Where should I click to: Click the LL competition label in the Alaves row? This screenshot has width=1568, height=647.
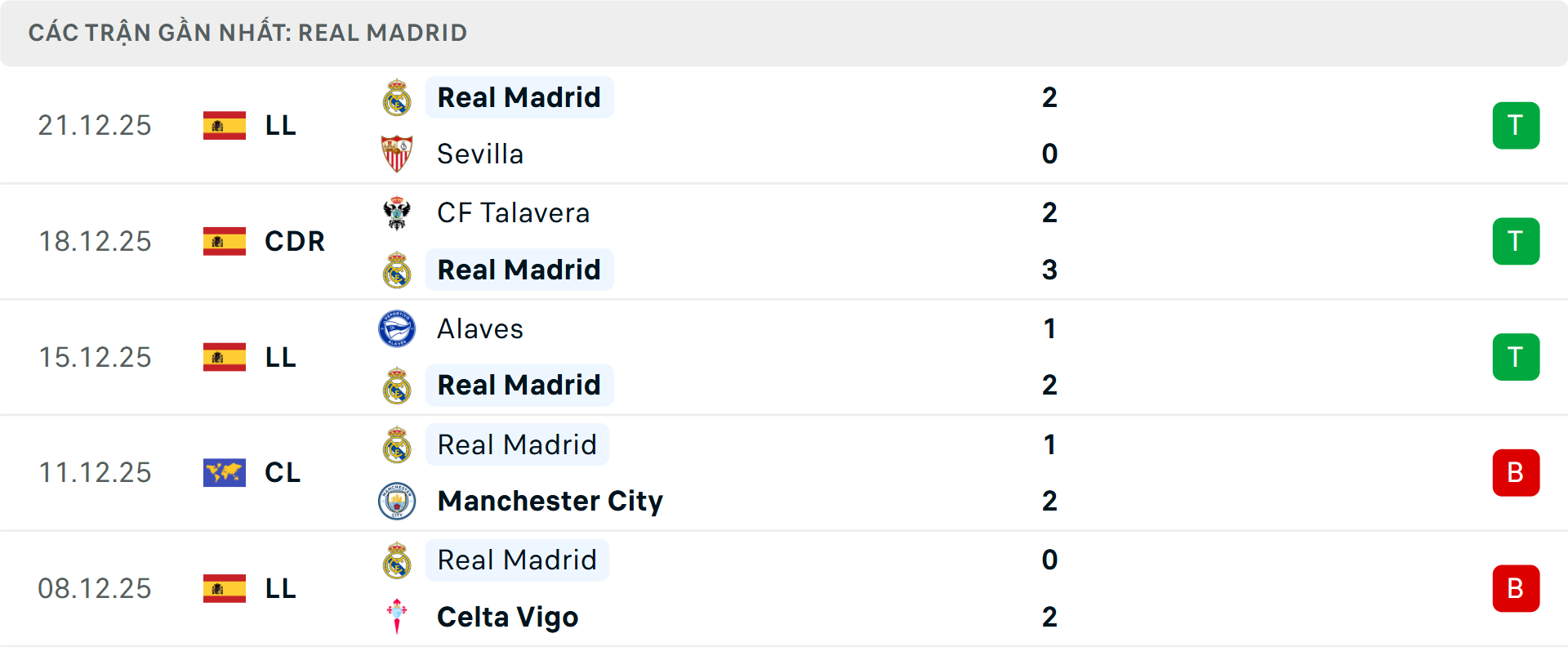[x=279, y=357]
